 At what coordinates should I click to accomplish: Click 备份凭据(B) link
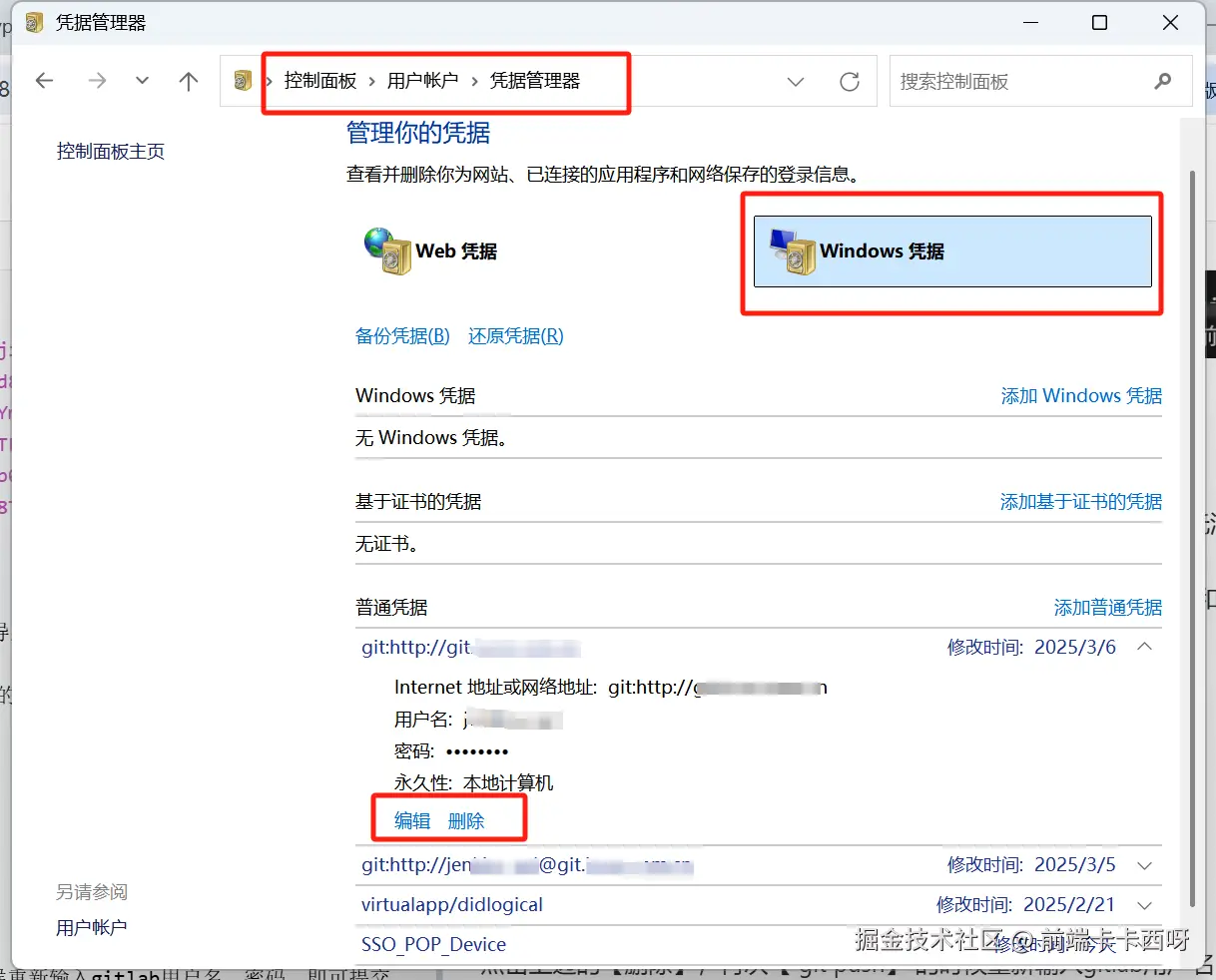point(402,336)
